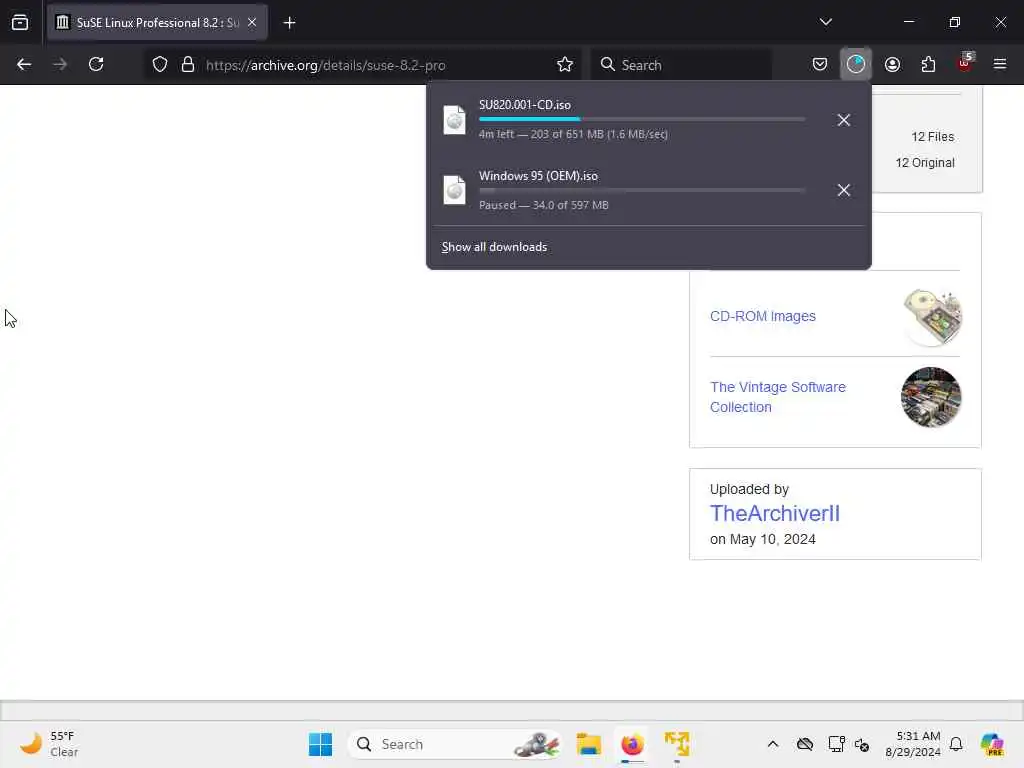
Task: Open uploader TheArchiverII profile link
Action: (775, 513)
